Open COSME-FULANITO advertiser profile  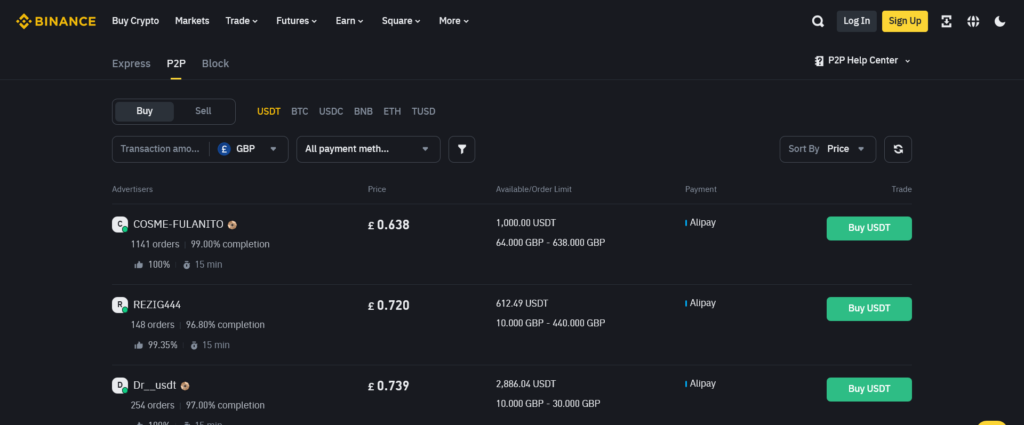point(178,225)
